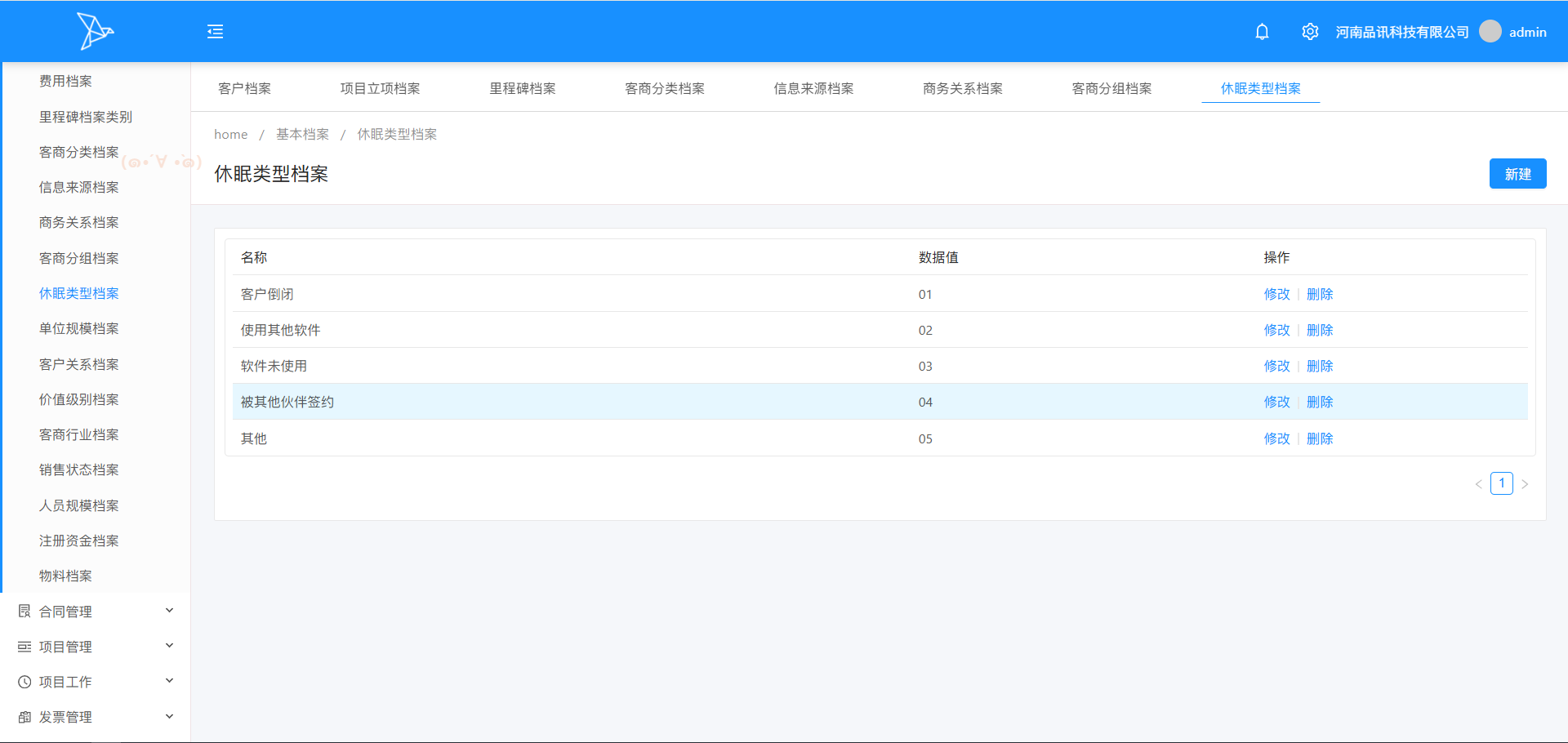Open 价值级别档案 in sidebar
Viewport: 1568px width, 743px height.
pyautogui.click(x=79, y=399)
